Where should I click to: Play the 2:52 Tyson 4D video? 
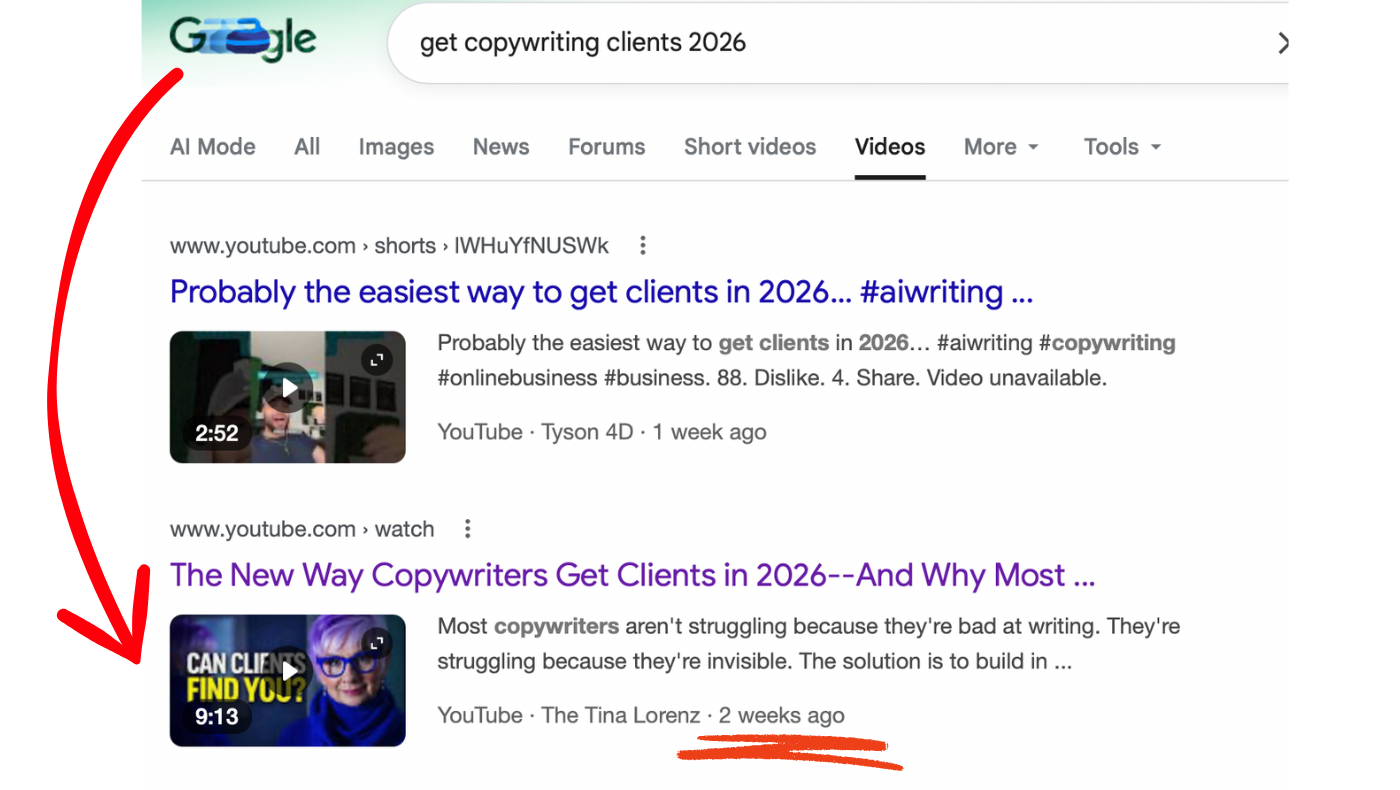tap(288, 388)
